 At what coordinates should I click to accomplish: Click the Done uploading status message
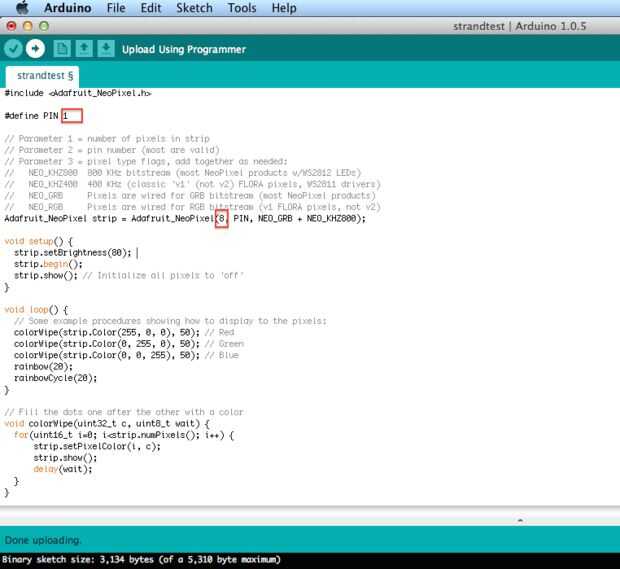(43, 540)
